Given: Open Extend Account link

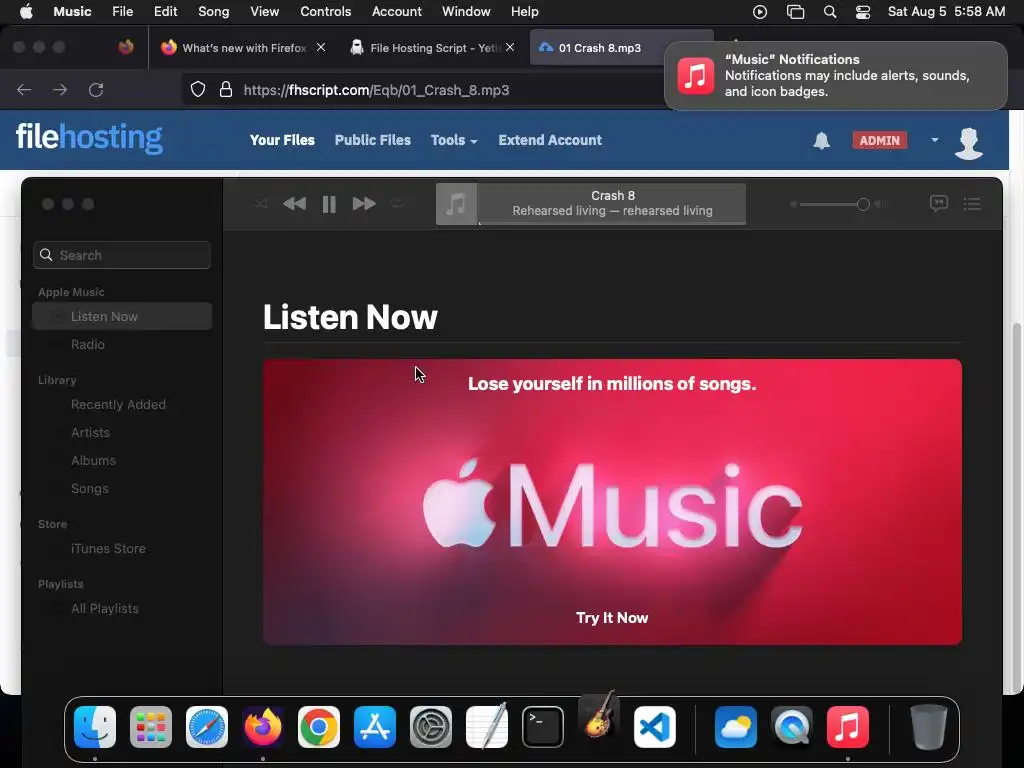Looking at the screenshot, I should point(550,140).
